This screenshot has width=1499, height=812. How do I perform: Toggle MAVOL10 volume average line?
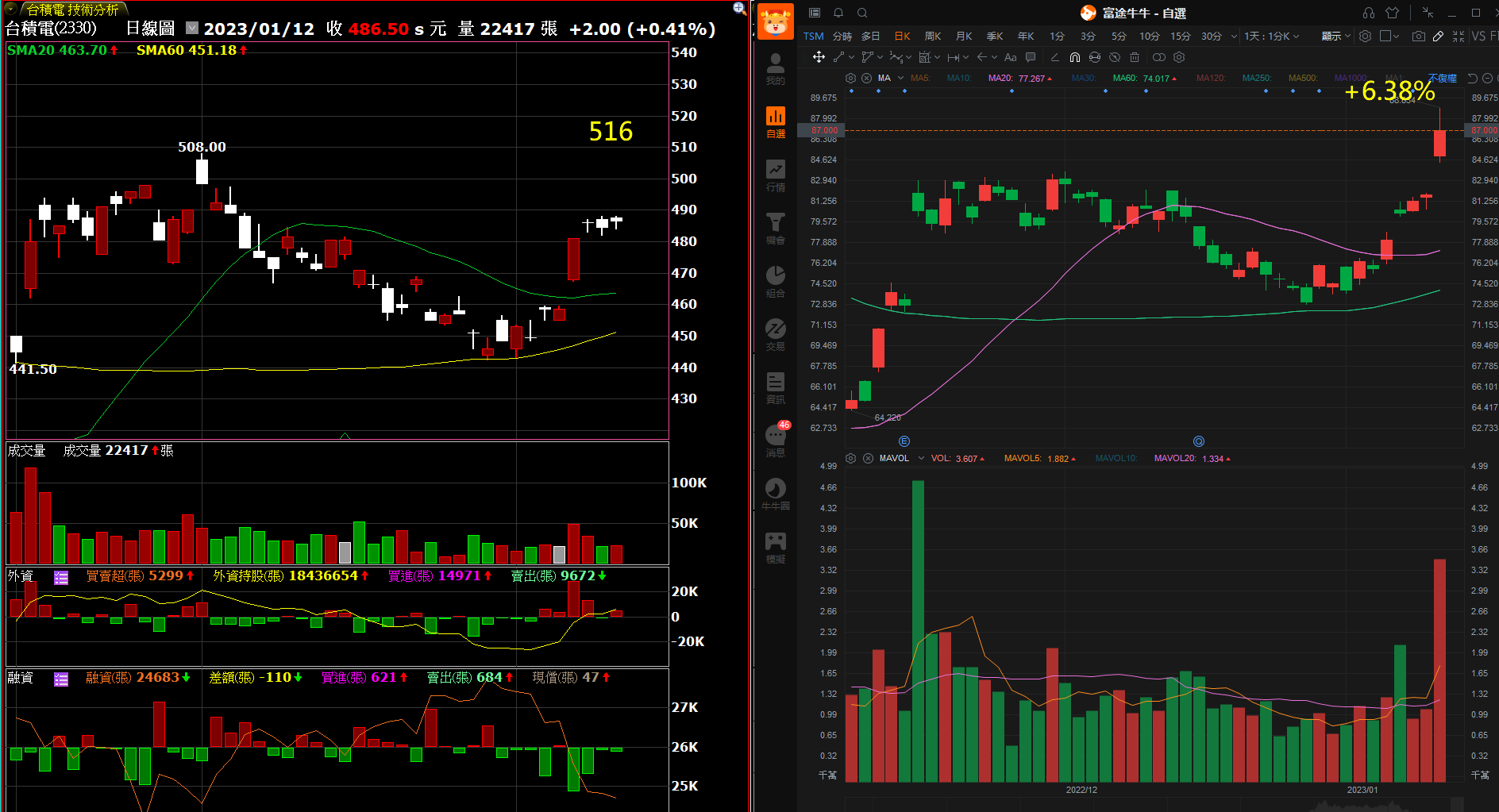pos(1116,458)
